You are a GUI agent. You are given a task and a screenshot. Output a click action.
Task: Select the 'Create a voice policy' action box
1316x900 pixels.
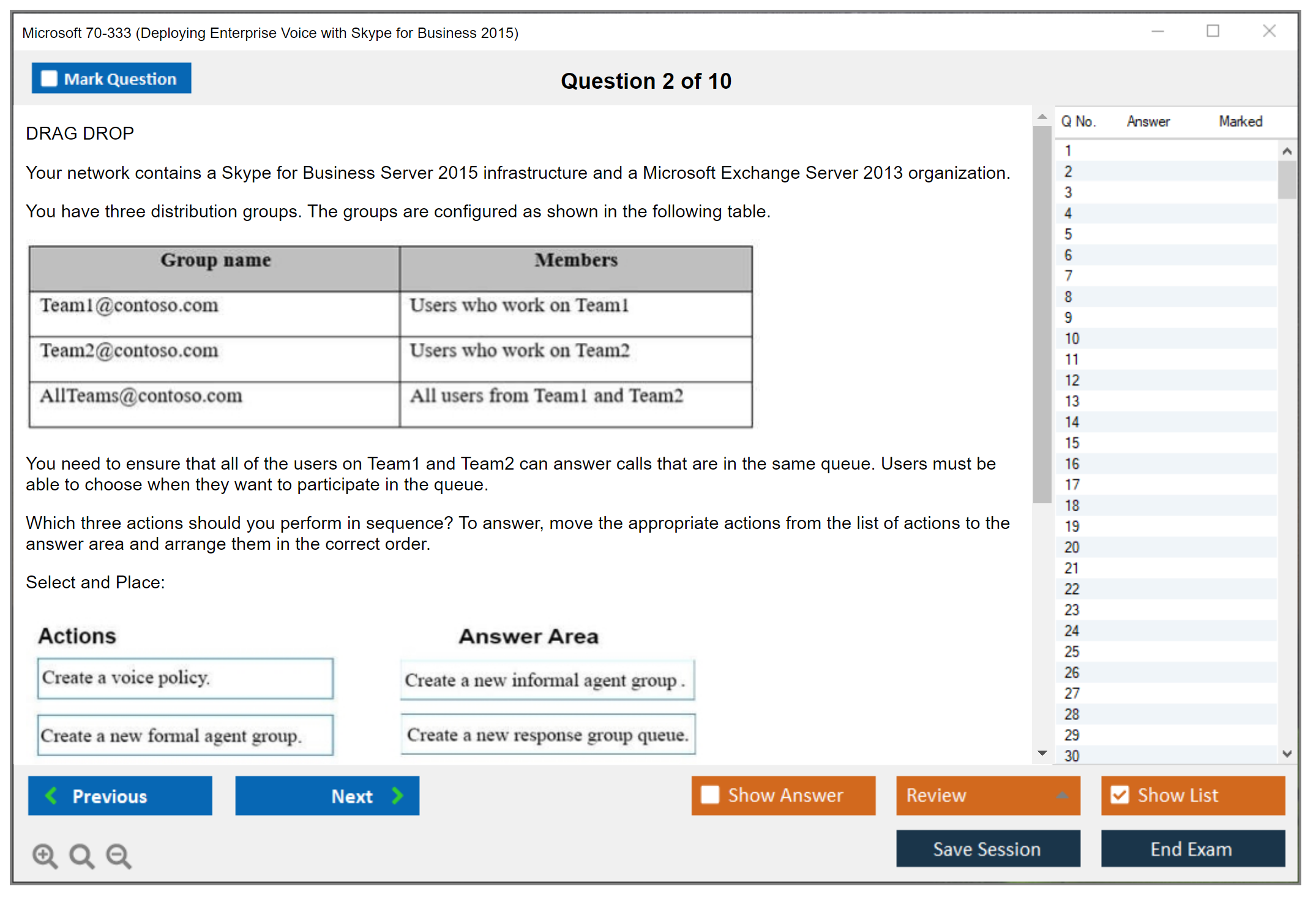pyautogui.click(x=185, y=678)
